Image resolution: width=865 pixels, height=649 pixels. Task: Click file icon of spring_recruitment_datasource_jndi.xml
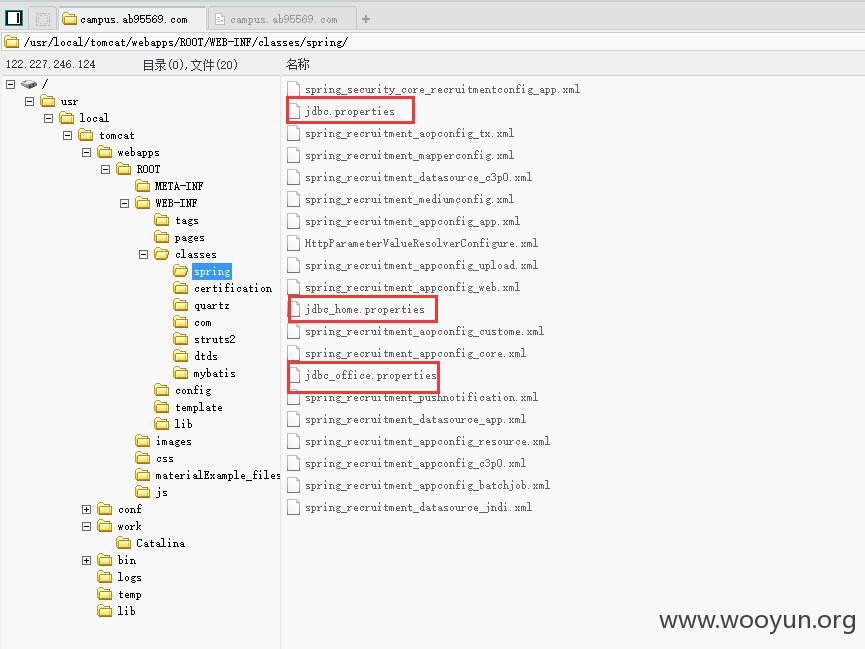[x=293, y=507]
